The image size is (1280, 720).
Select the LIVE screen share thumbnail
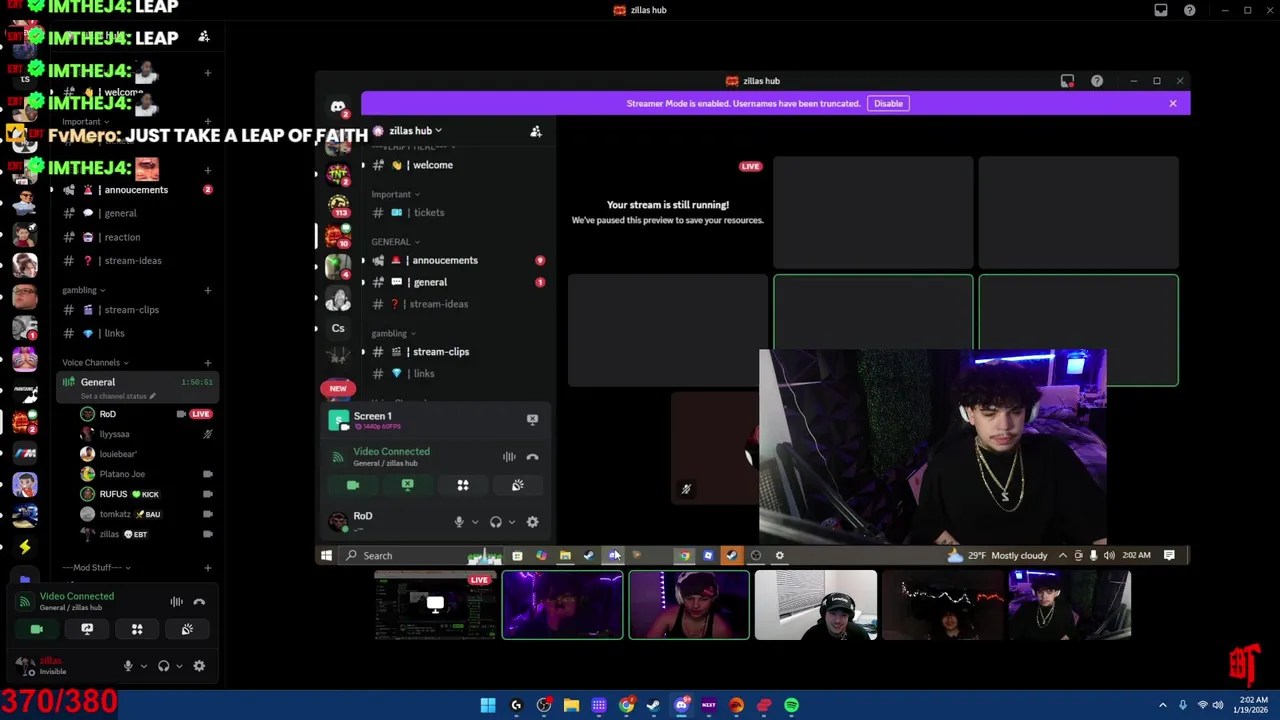(435, 605)
